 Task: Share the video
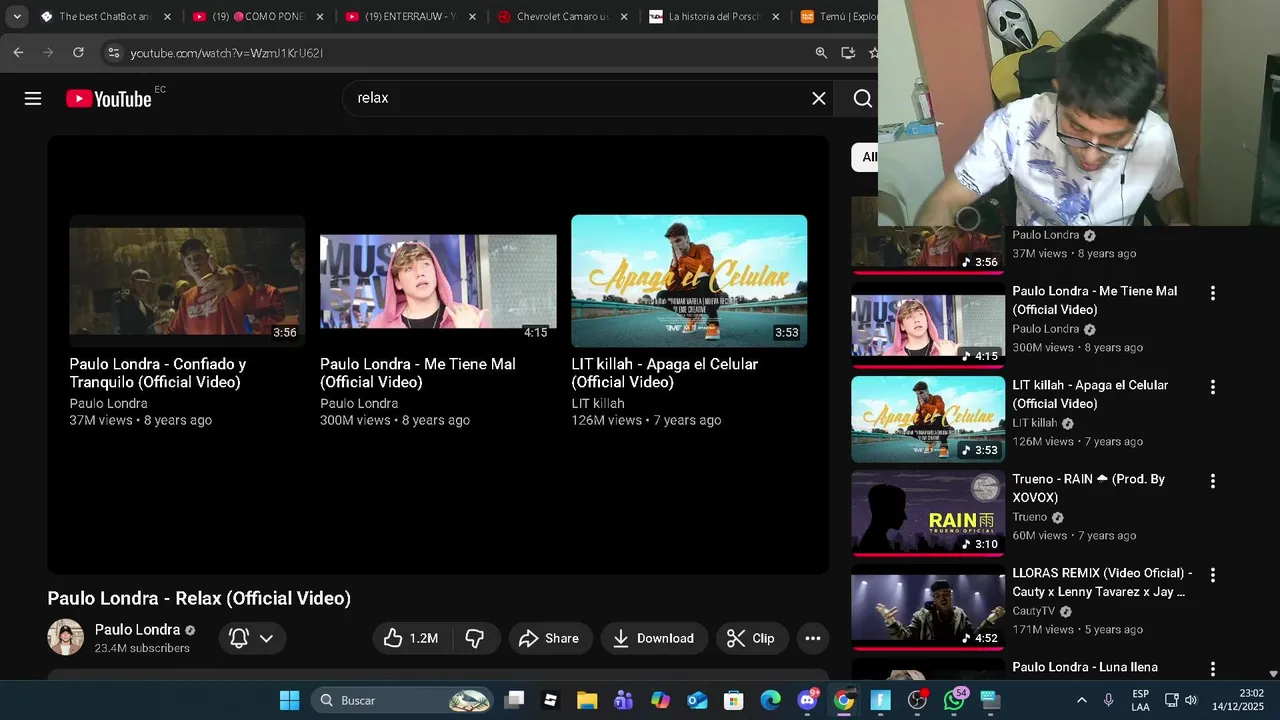click(x=550, y=638)
